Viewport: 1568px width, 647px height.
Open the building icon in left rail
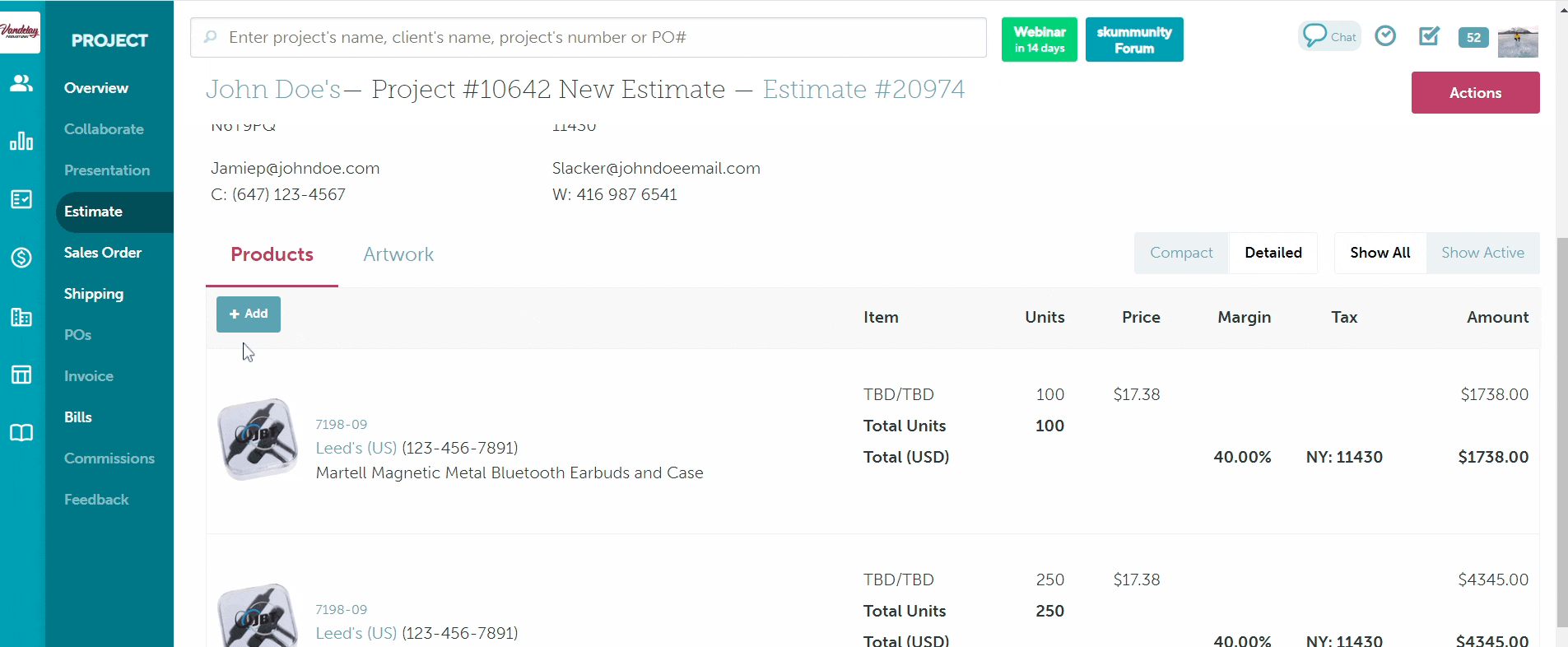click(x=21, y=317)
